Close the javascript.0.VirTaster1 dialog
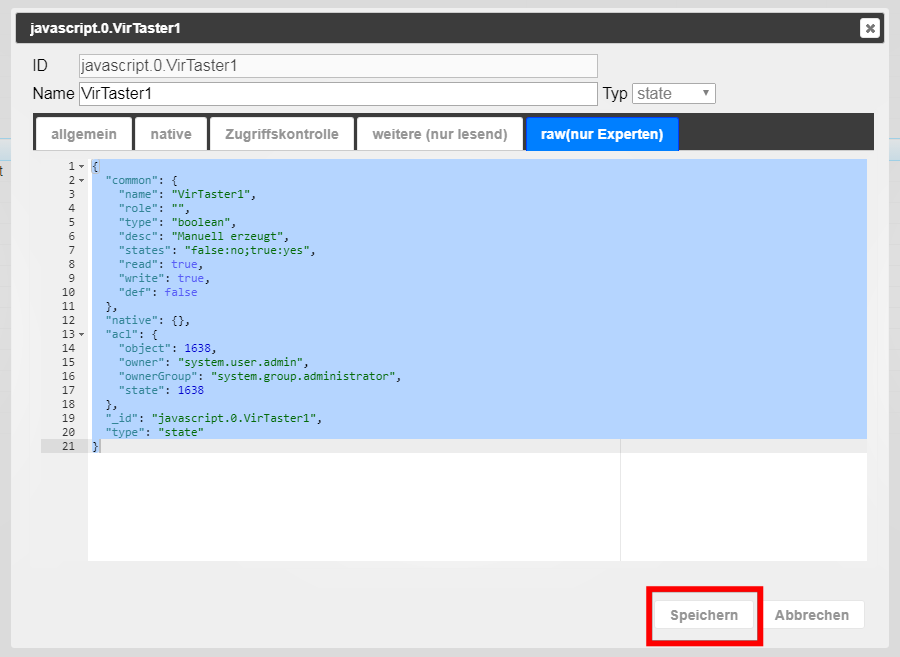 pos(870,28)
